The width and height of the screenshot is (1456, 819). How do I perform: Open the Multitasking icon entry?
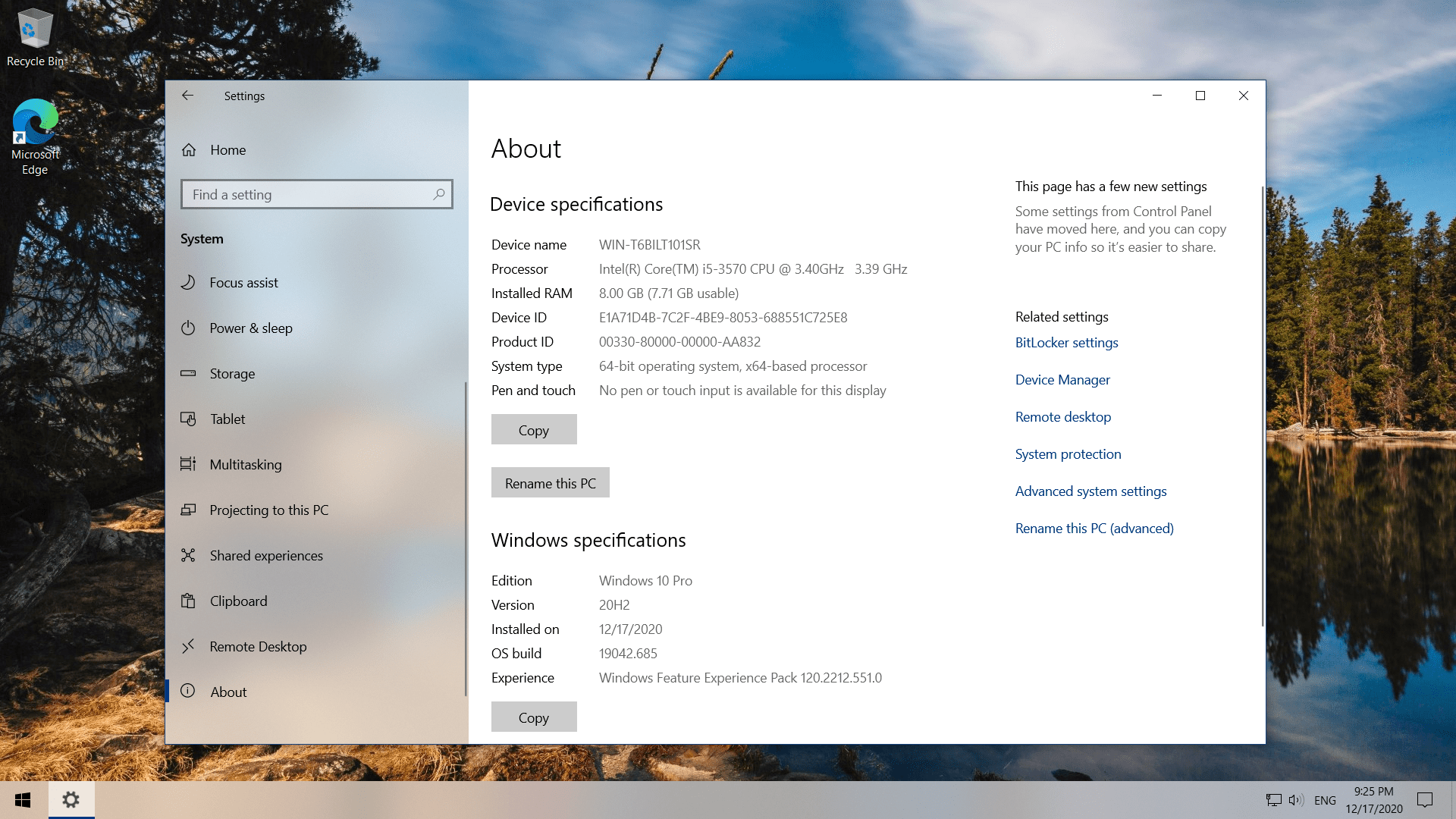point(188,464)
